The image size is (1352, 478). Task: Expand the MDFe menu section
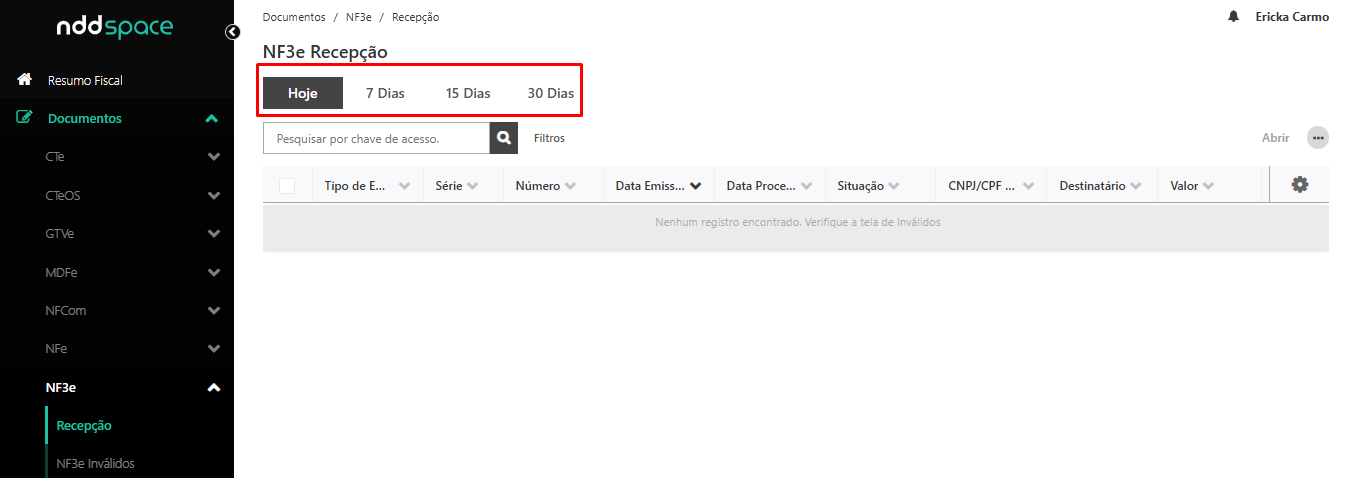213,272
